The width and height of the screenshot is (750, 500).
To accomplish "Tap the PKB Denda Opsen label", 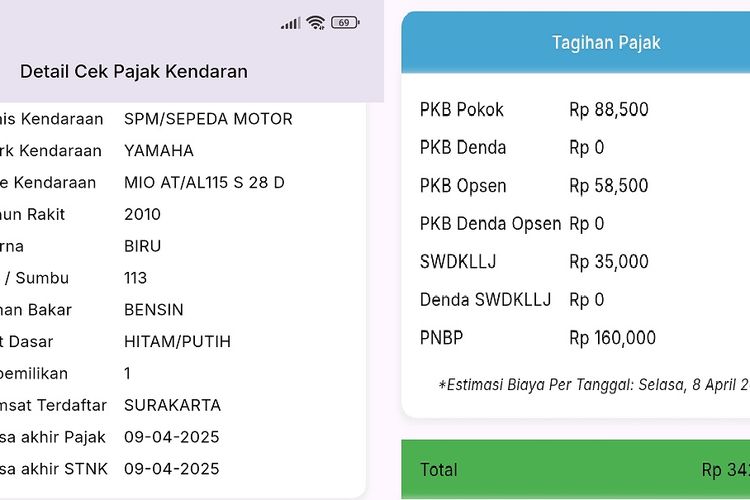I will coord(490,224).
